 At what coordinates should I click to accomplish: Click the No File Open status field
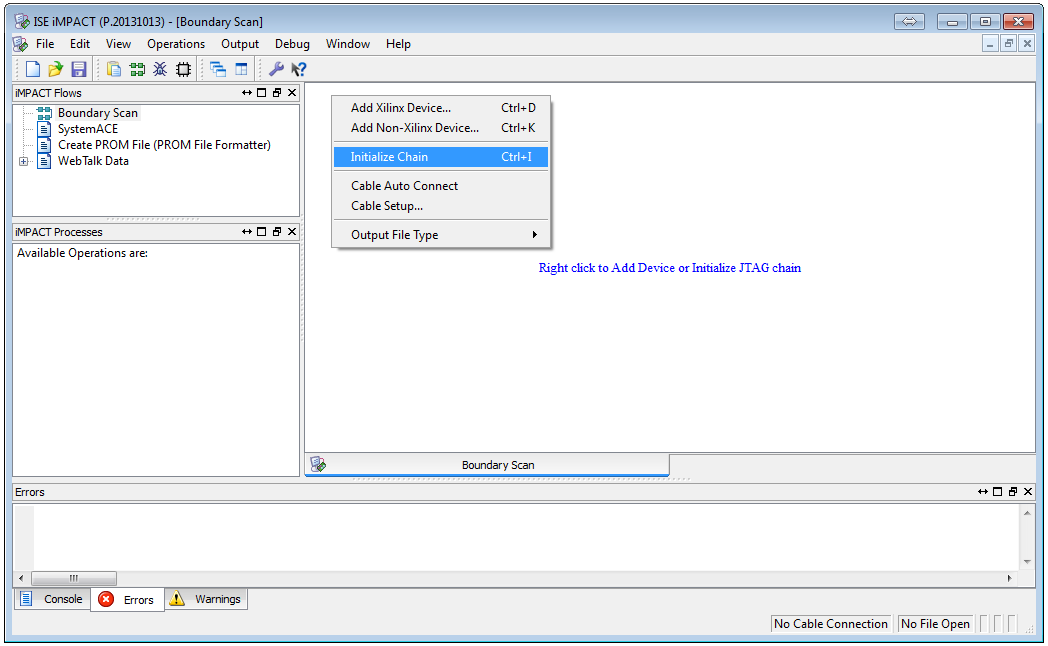tap(935, 623)
